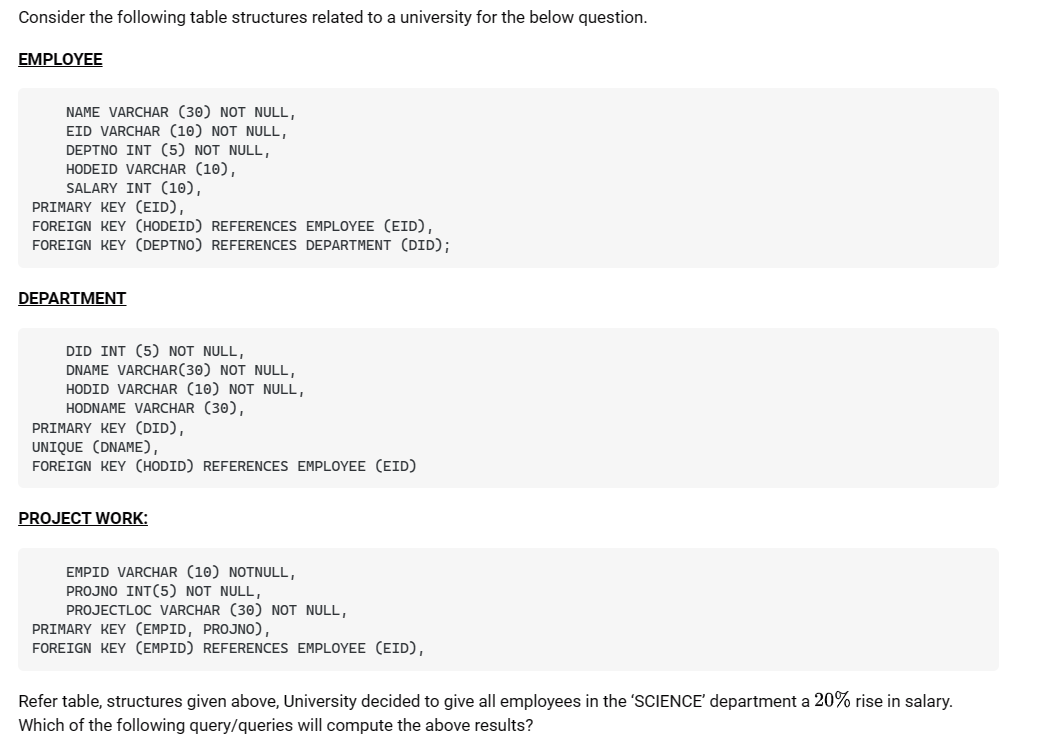This screenshot has width=1037, height=749.
Task: Click the DNAME VARCHAR(30) NOT NULL line
Action: click(180, 370)
